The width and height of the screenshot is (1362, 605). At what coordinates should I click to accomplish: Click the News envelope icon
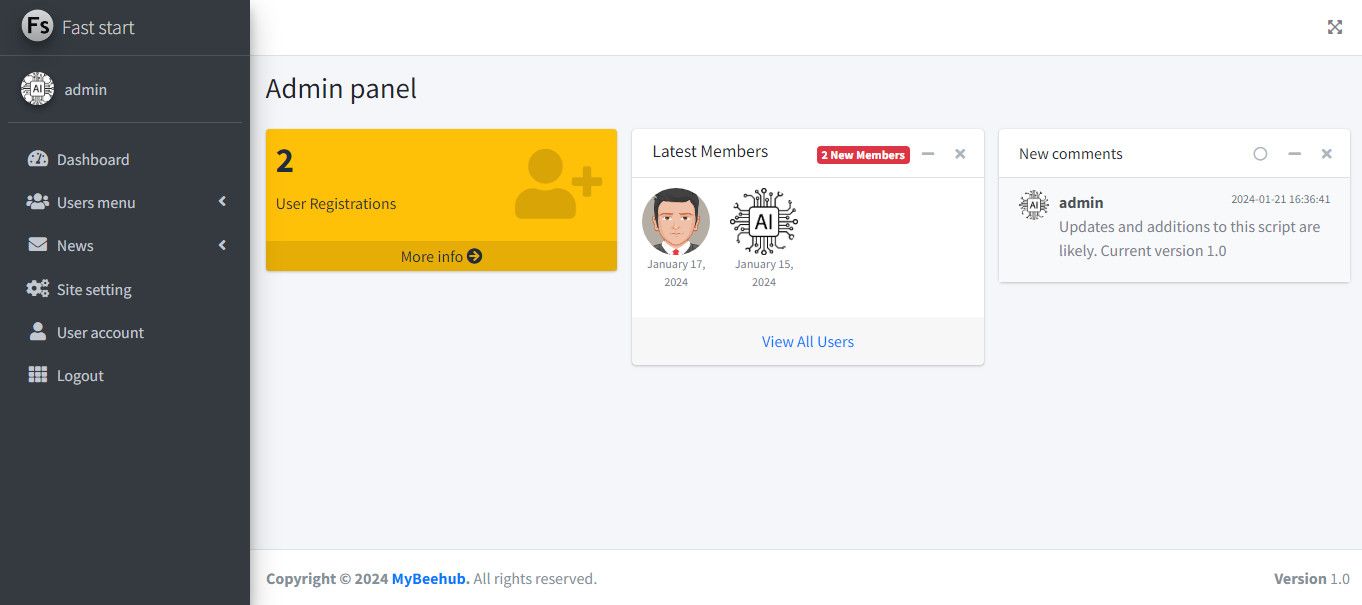(x=38, y=245)
